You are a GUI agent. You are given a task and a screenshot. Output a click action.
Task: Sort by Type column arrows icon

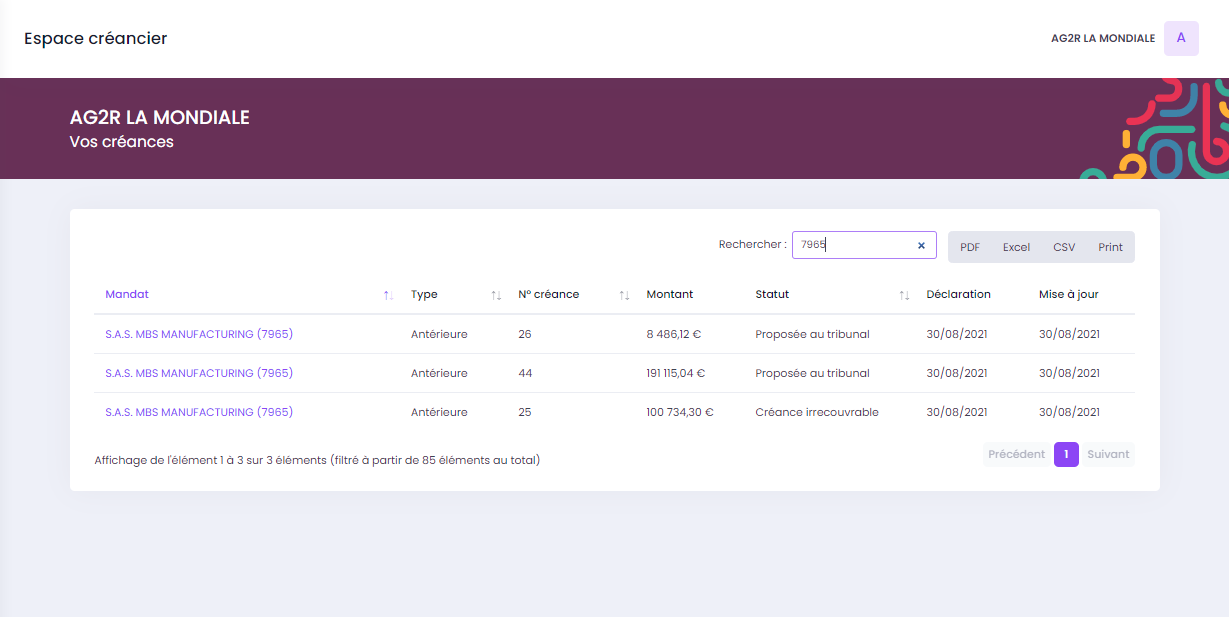[x=496, y=295]
